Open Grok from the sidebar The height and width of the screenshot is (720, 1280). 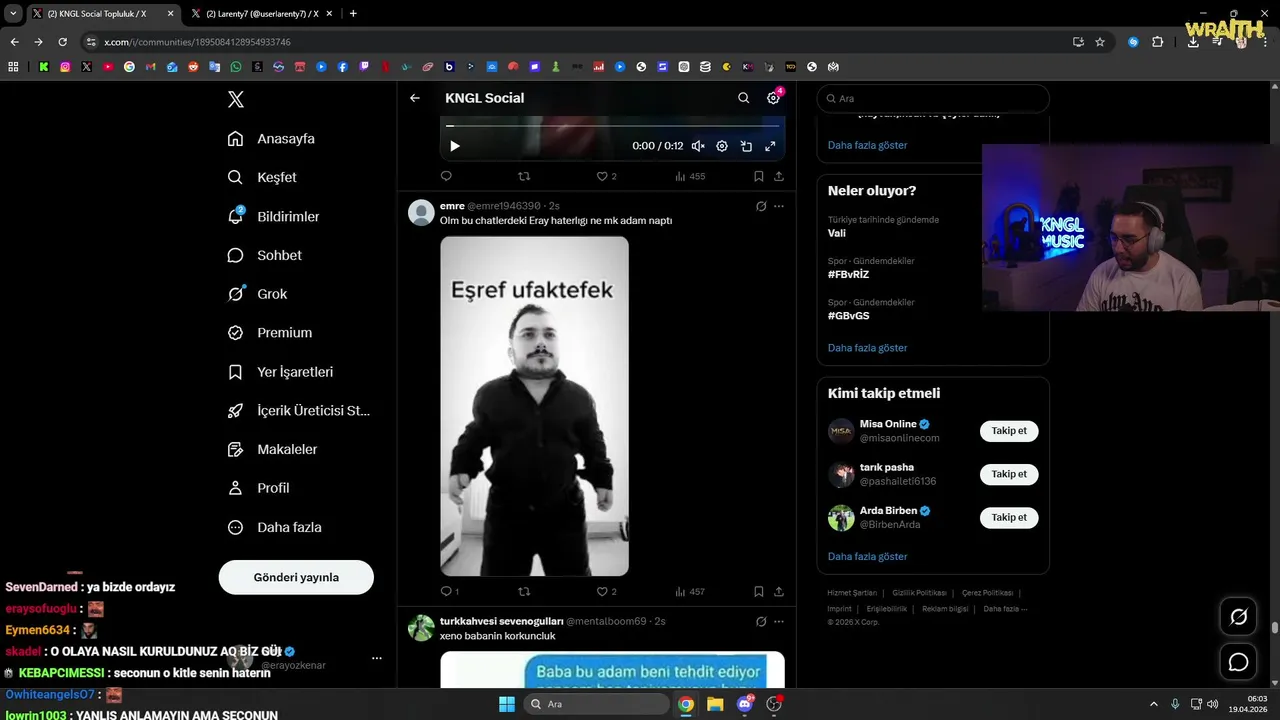pyautogui.click(x=257, y=294)
